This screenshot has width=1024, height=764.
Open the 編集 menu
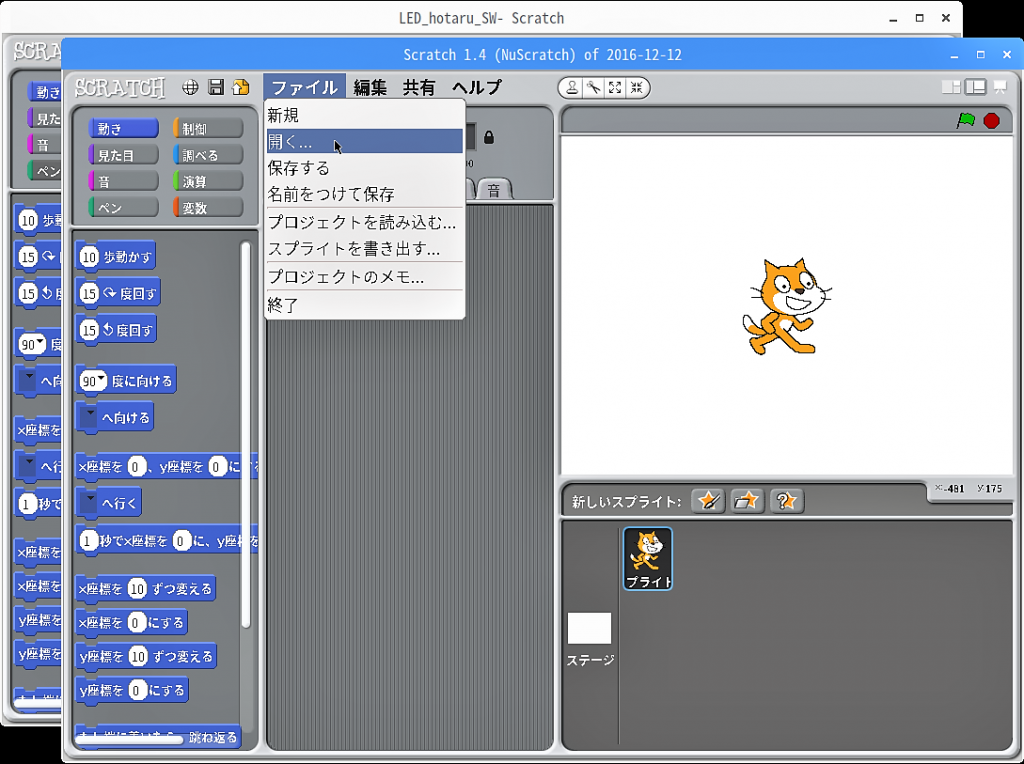click(370, 88)
